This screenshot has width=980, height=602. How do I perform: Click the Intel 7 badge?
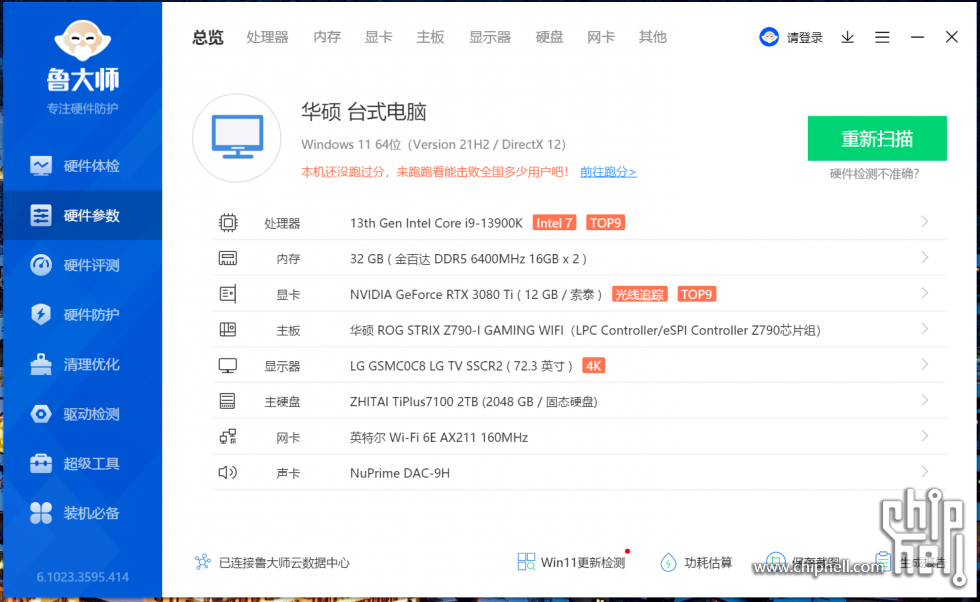pyautogui.click(x=554, y=223)
